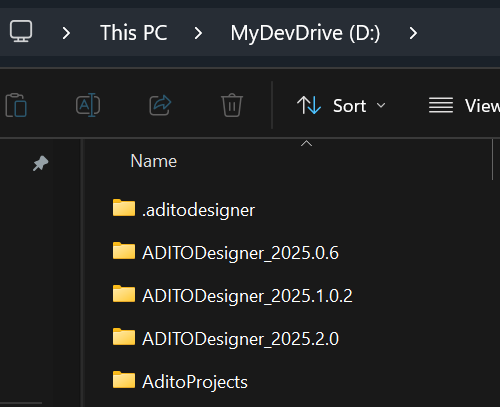Click folder icon of ADITODesigner_2025.1.0.2
The height and width of the screenshot is (407, 500).
pyautogui.click(x=124, y=294)
